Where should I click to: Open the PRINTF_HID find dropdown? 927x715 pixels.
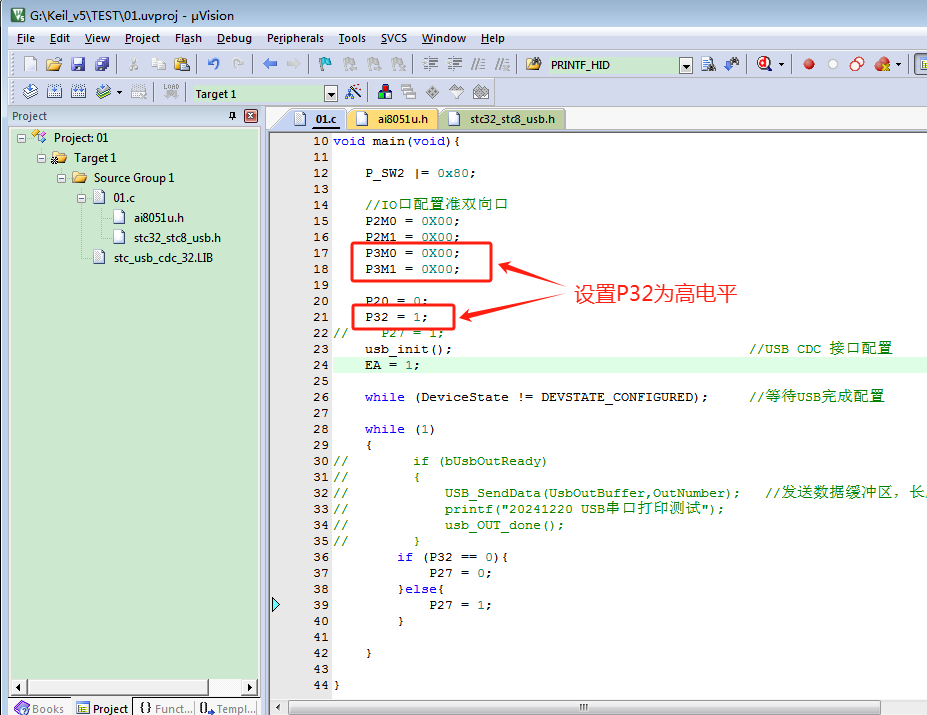686,65
